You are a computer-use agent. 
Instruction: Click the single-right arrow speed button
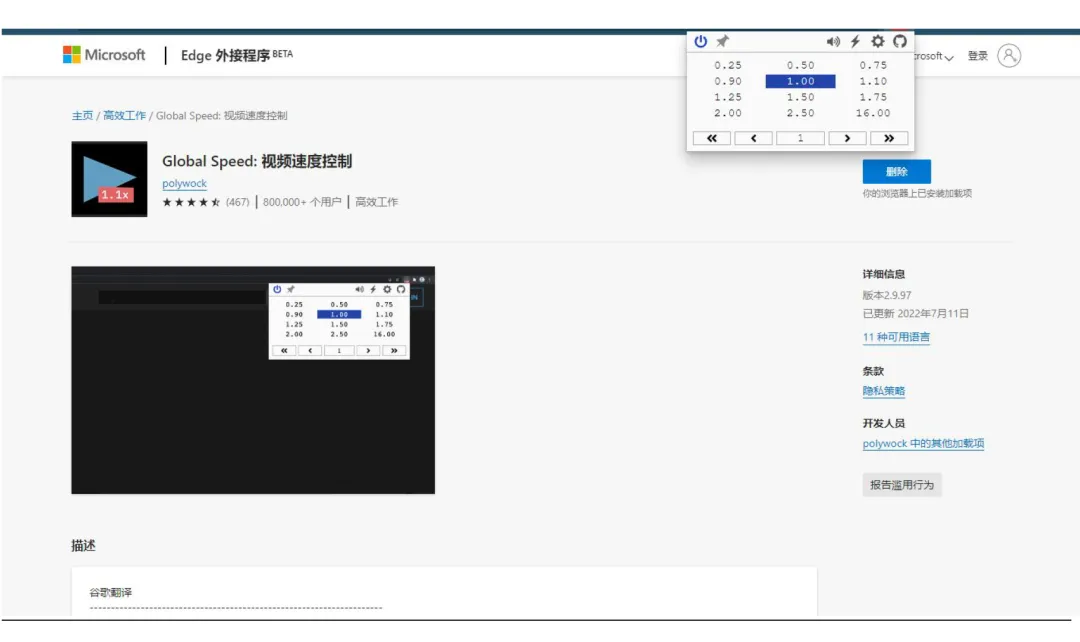pyautogui.click(x=847, y=138)
